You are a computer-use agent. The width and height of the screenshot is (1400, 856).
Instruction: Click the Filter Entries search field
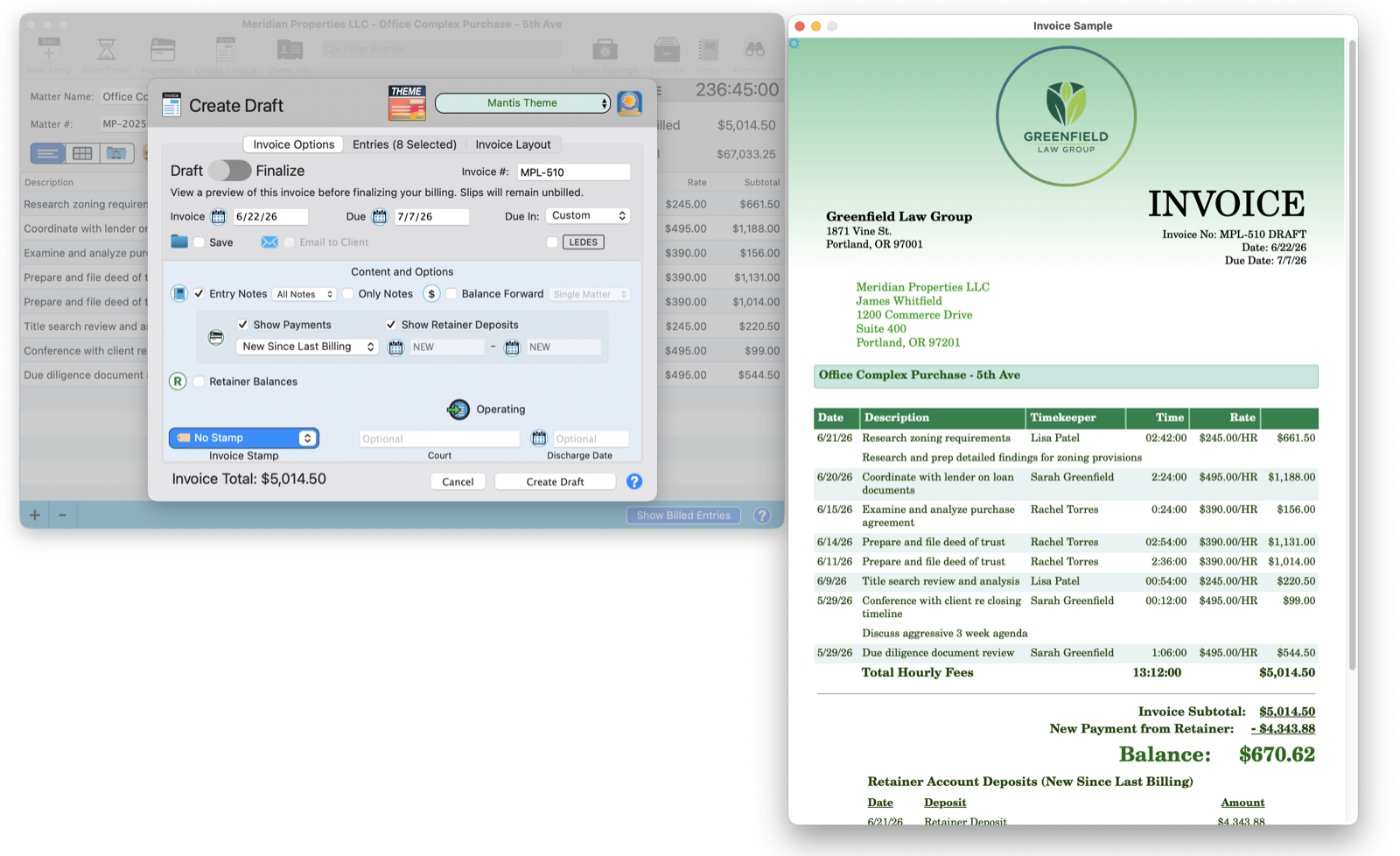point(442,49)
